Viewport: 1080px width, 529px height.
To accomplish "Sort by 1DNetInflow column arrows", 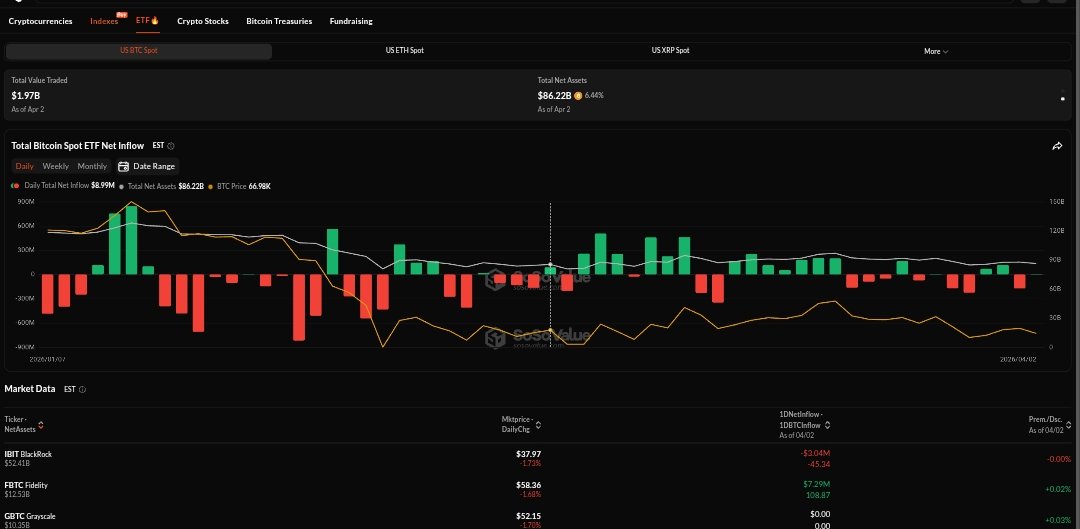I will click(828, 425).
